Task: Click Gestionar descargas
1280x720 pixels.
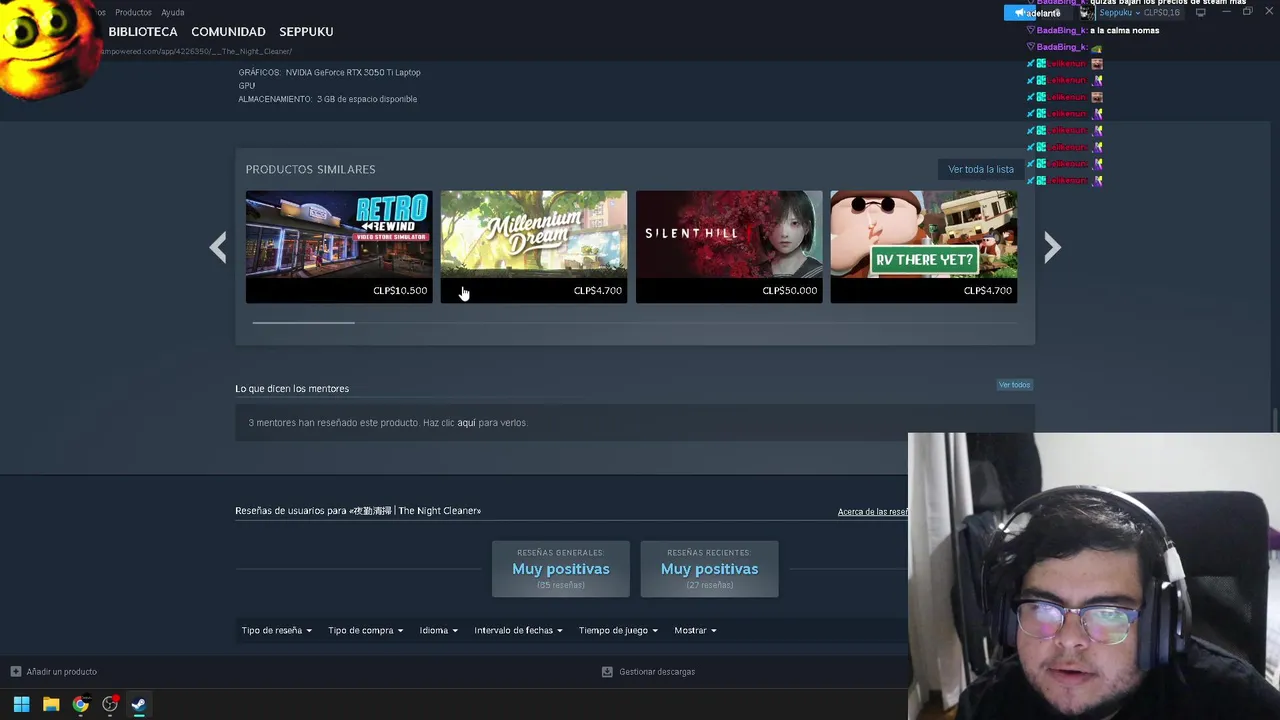Action: pyautogui.click(x=657, y=672)
